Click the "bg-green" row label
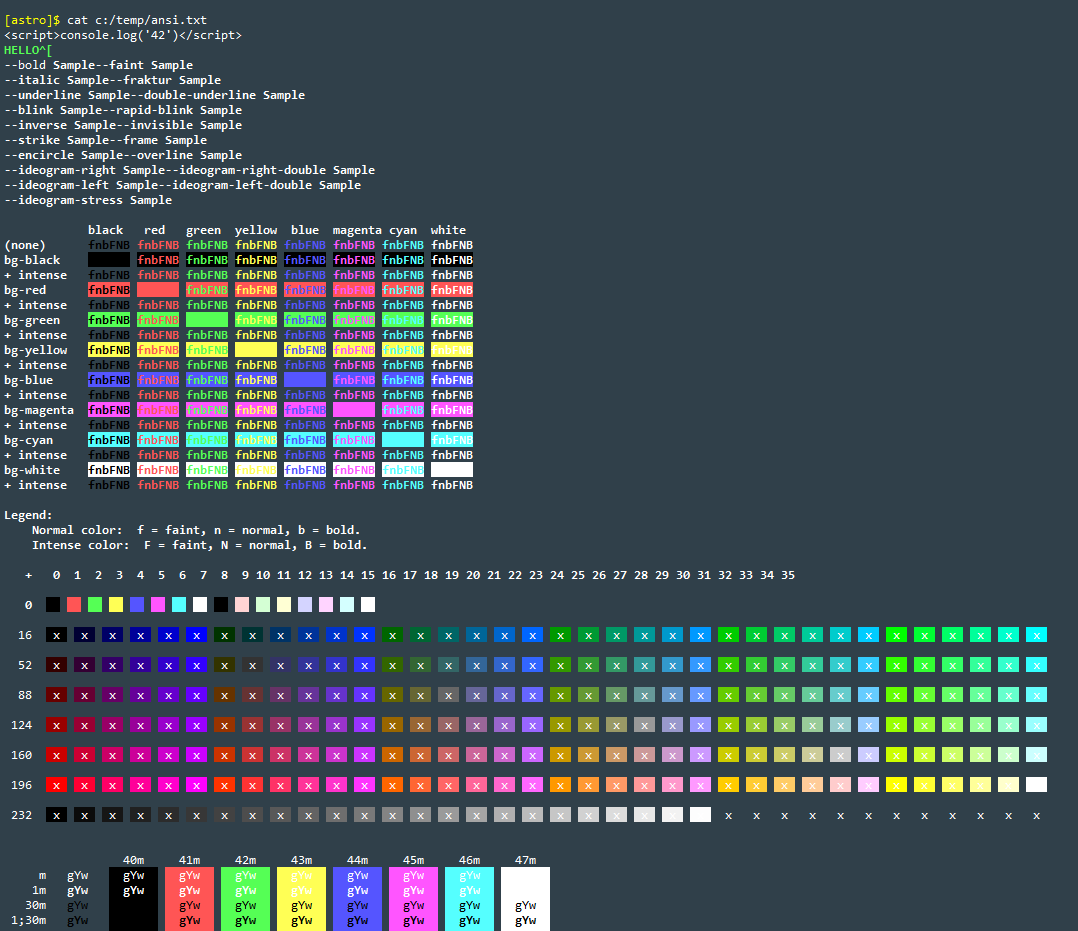 (32, 320)
